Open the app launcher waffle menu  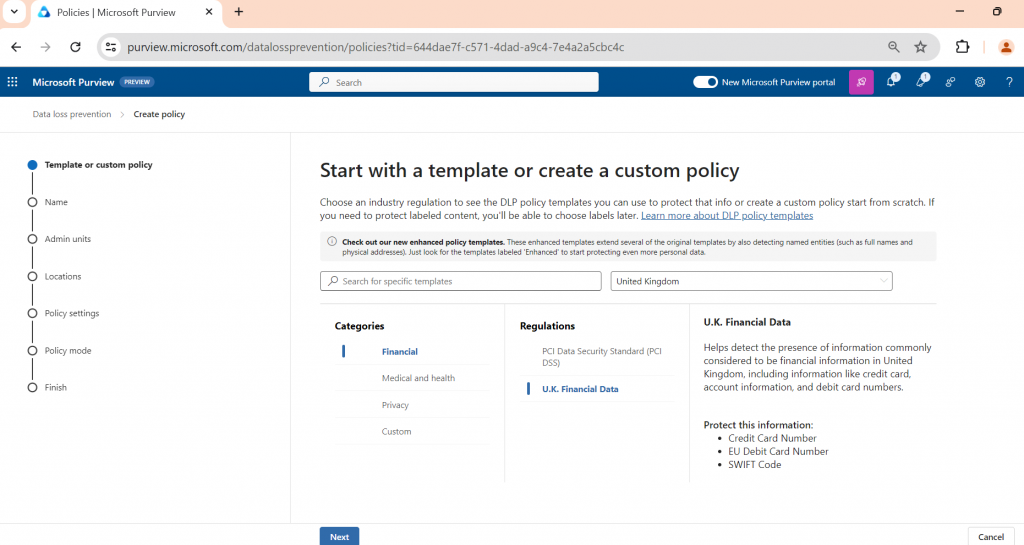13,82
